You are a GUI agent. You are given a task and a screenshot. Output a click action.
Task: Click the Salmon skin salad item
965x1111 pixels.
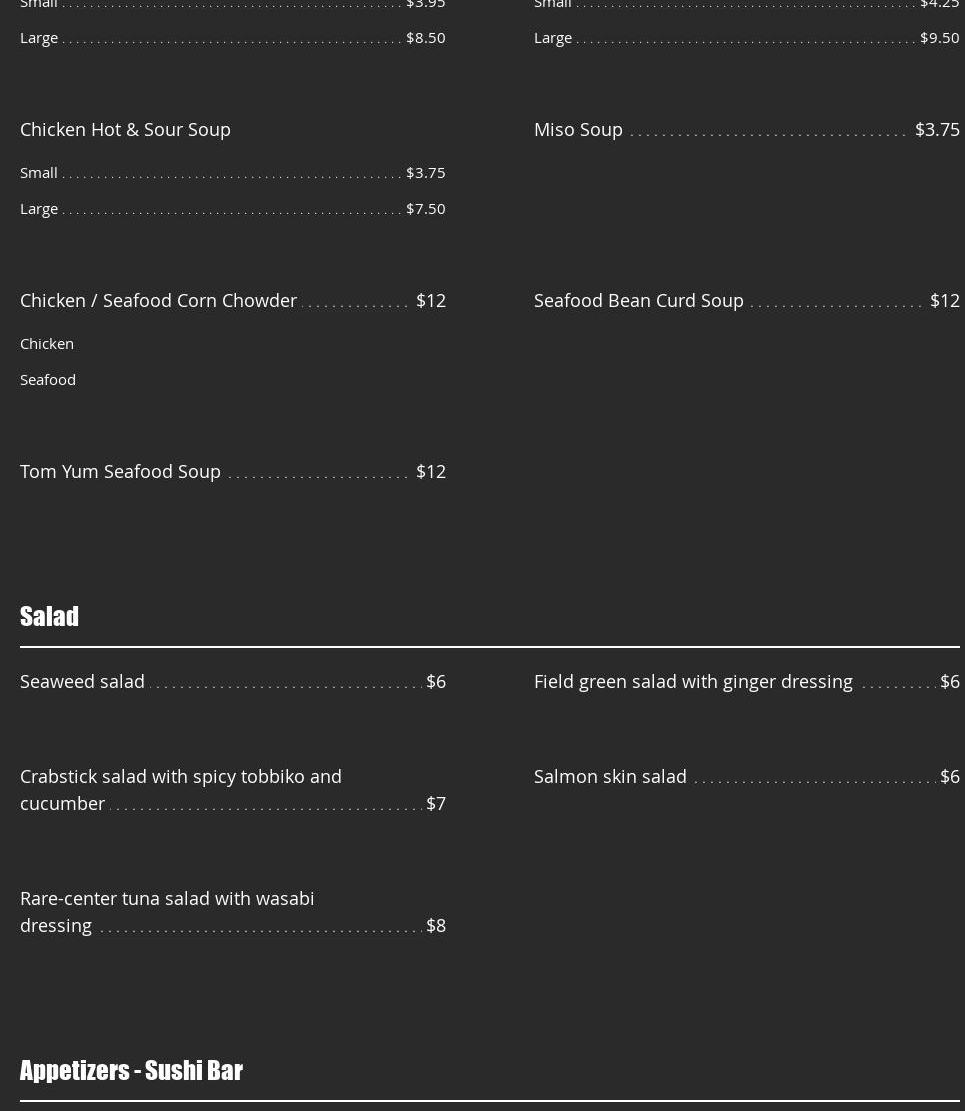(x=610, y=776)
